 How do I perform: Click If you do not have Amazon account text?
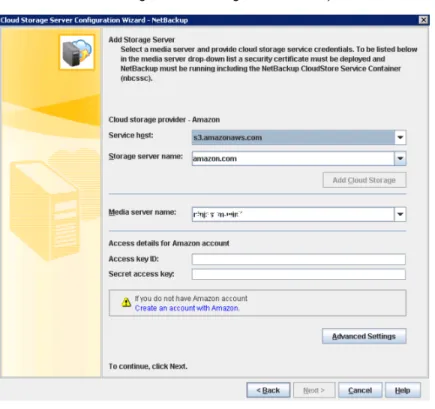click(191, 298)
